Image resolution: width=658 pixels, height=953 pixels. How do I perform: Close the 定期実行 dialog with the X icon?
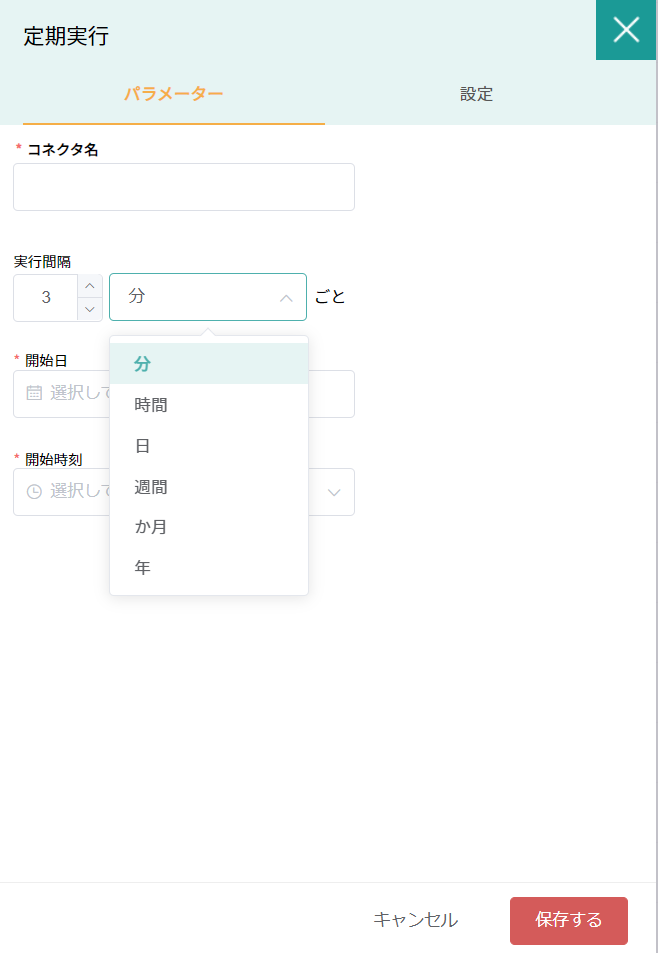(x=626, y=30)
